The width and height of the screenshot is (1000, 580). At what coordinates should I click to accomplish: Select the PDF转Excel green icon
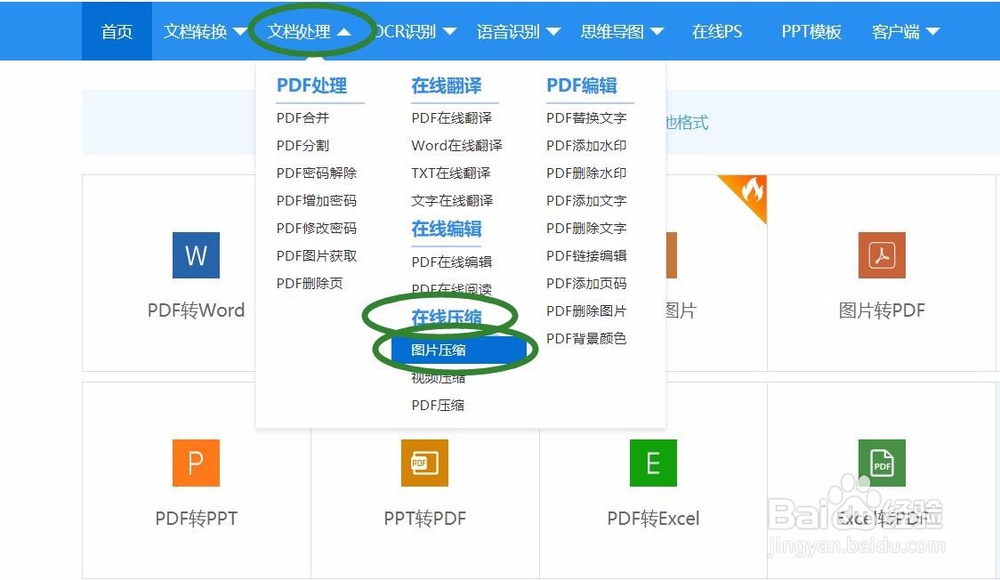tap(653, 463)
